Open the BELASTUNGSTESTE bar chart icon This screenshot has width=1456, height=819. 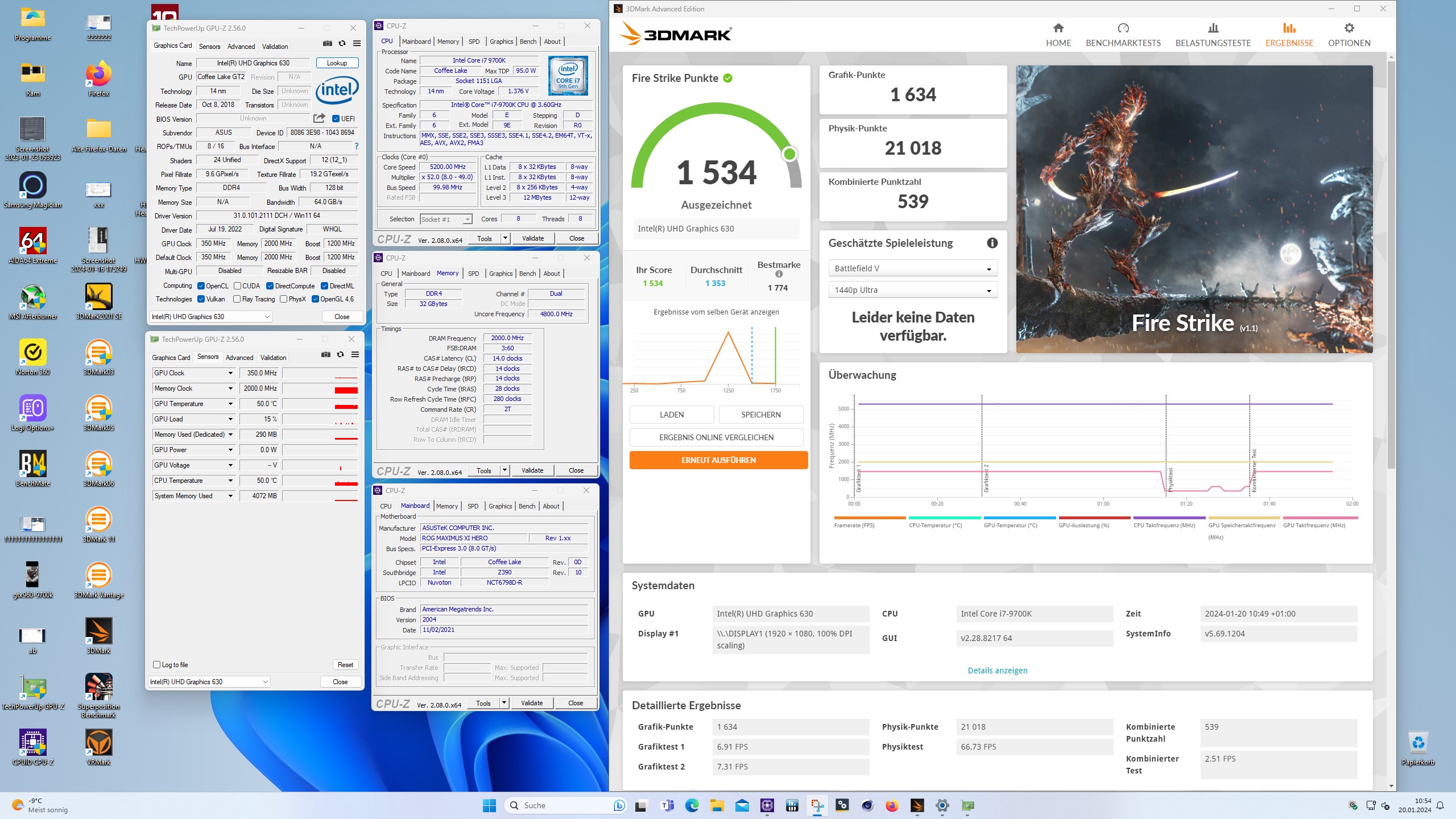coord(1213,28)
